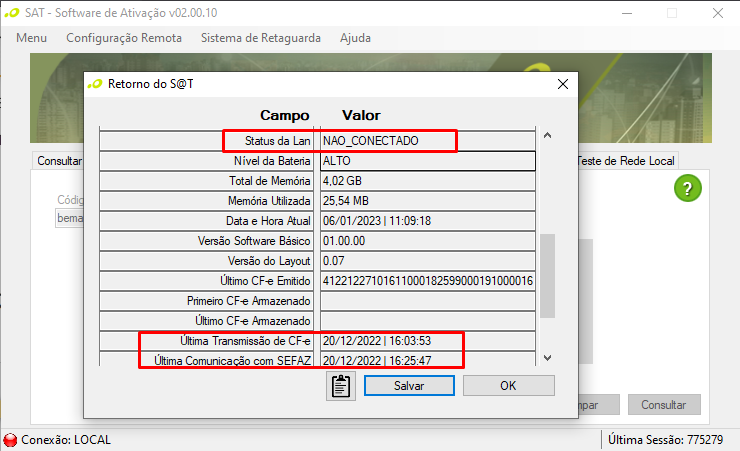This screenshot has height=451, width=740.
Task: Select the Nível da Bateria label
Action: (272, 161)
